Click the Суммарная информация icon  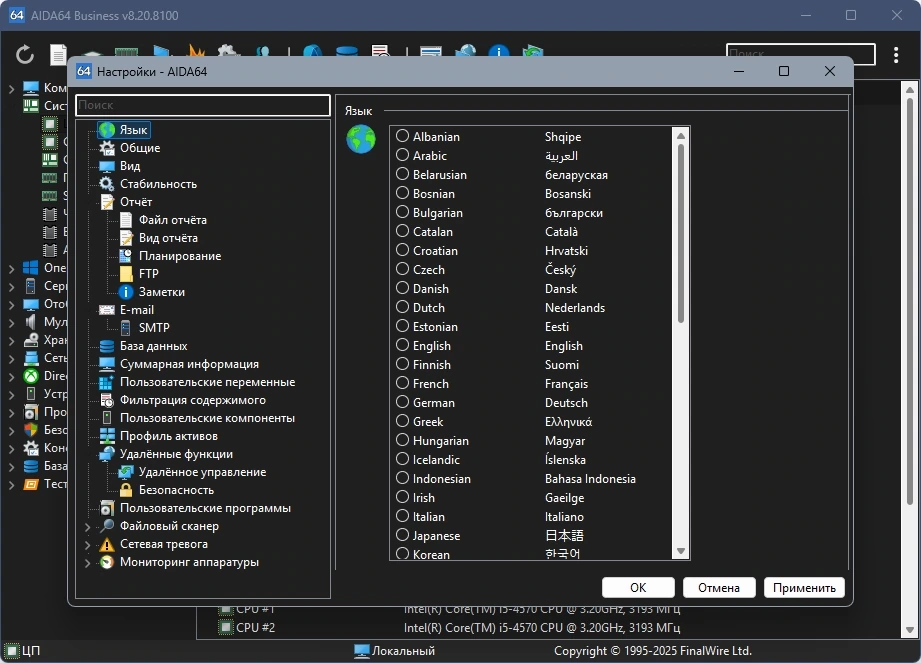107,364
